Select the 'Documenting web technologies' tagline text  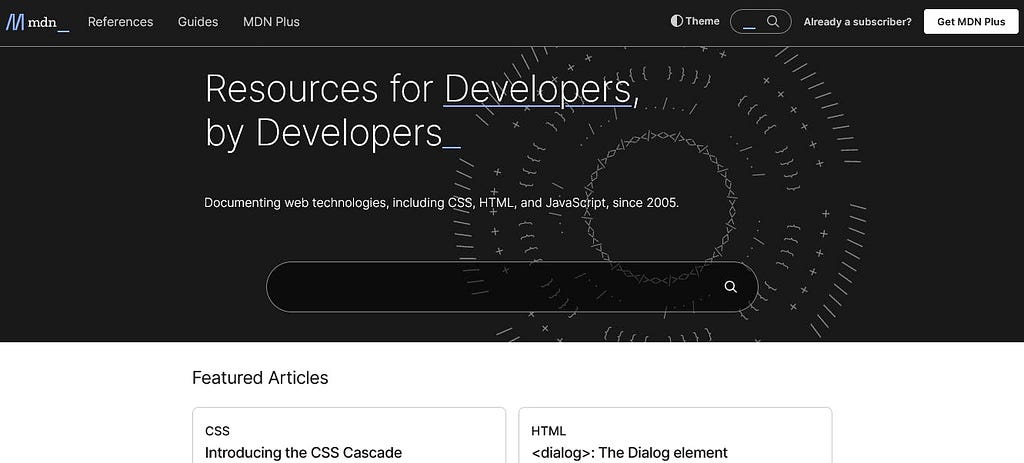[x=441, y=202]
